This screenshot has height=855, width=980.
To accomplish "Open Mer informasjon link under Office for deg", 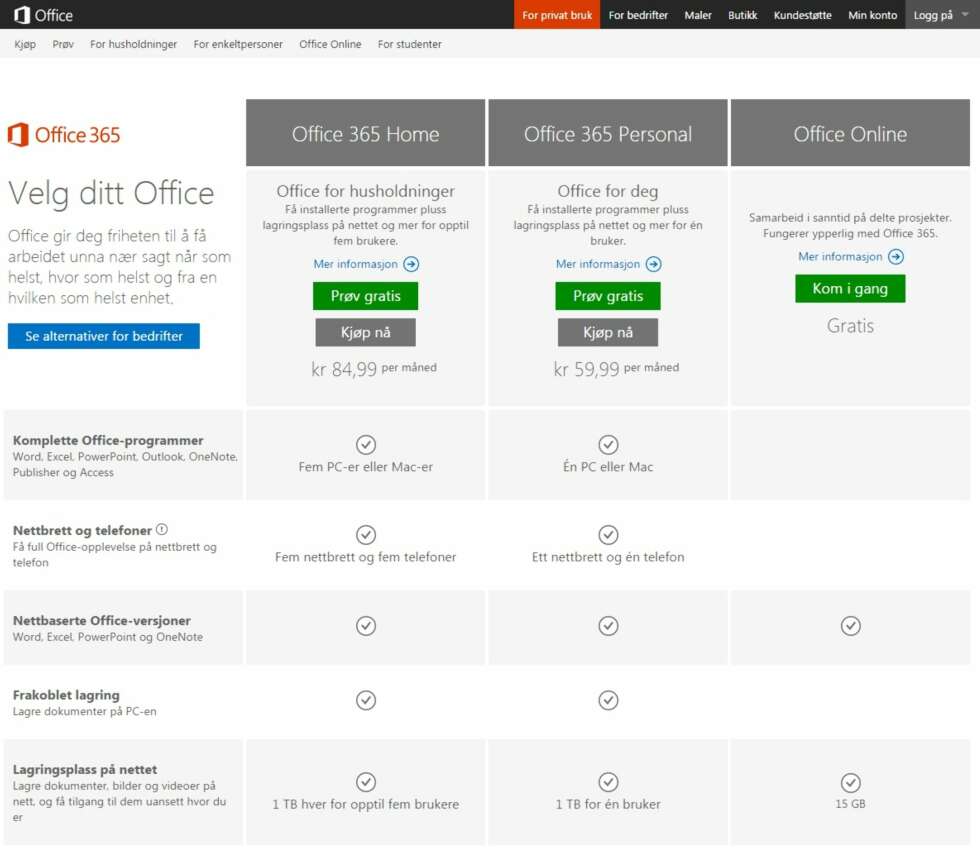I will coord(598,264).
